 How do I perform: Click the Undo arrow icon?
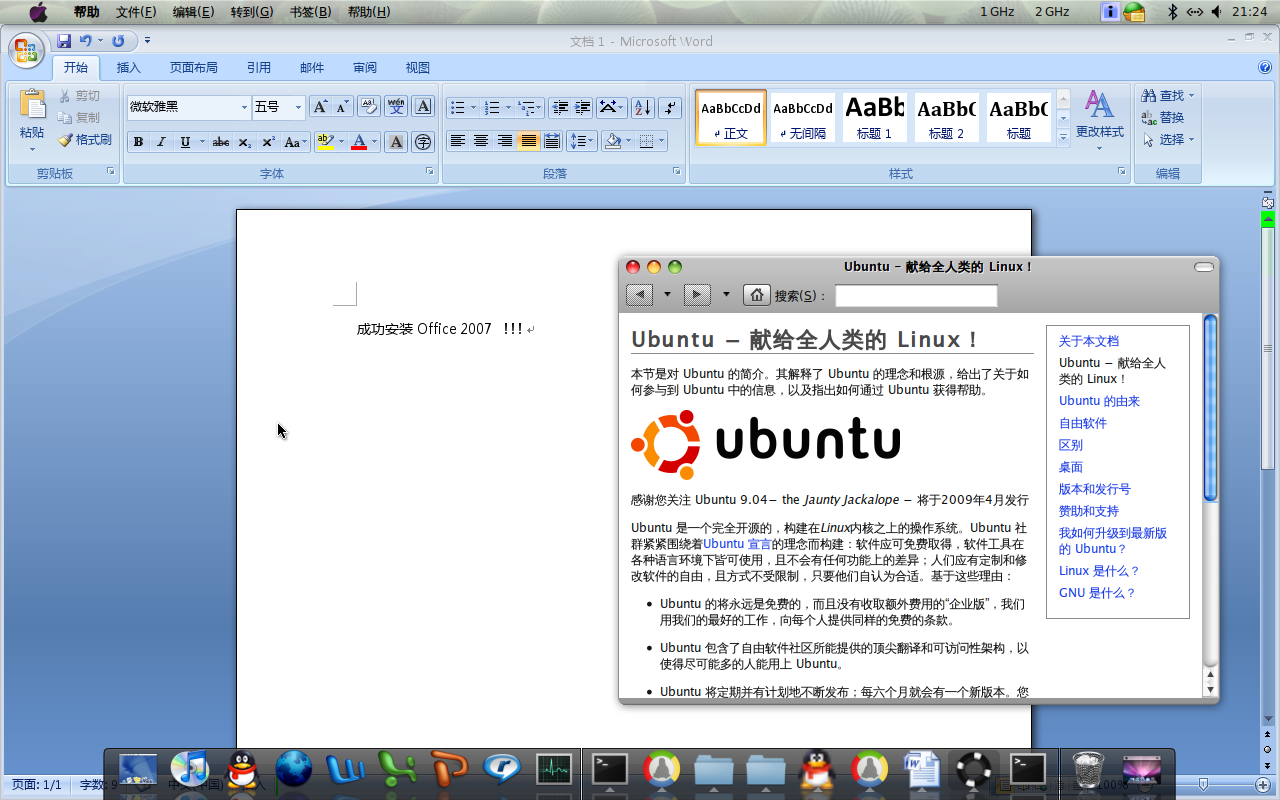click(86, 41)
